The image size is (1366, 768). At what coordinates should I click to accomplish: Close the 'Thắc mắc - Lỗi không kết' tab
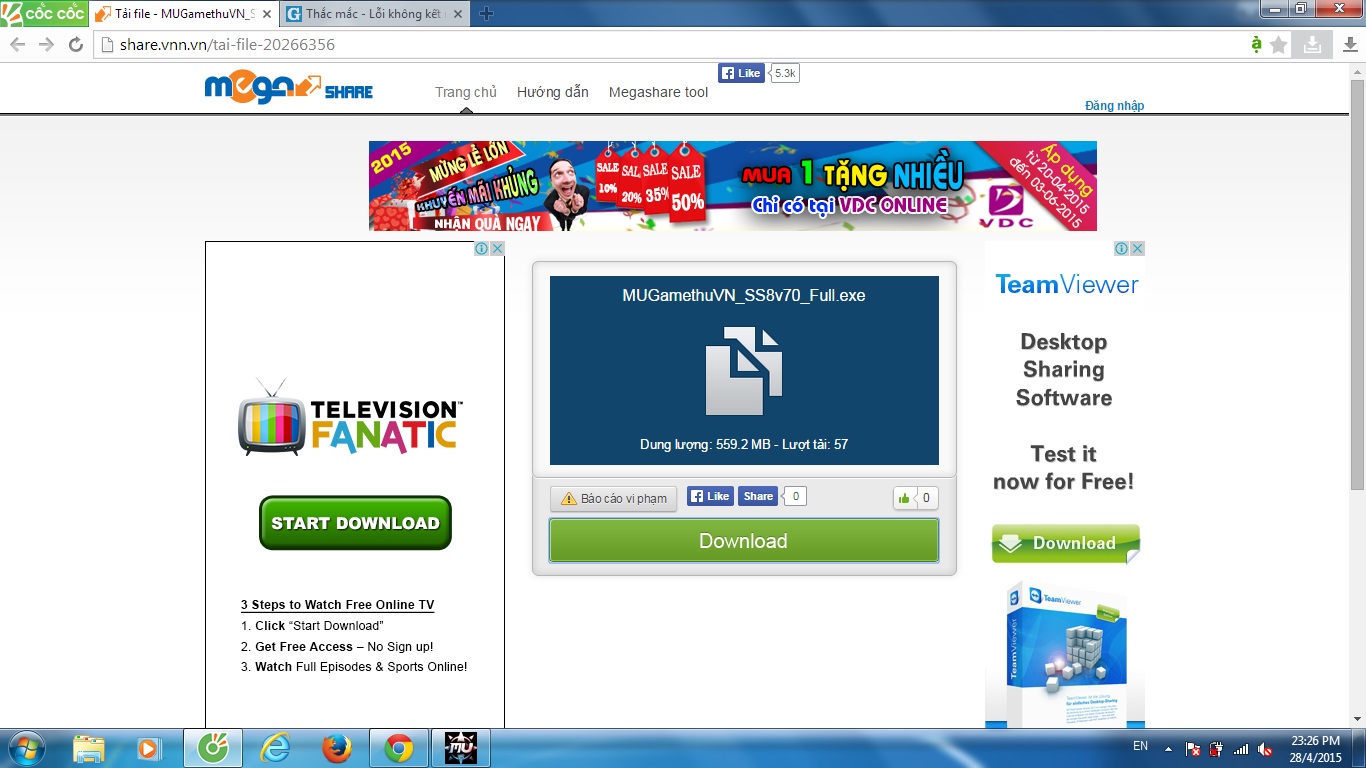pos(459,14)
